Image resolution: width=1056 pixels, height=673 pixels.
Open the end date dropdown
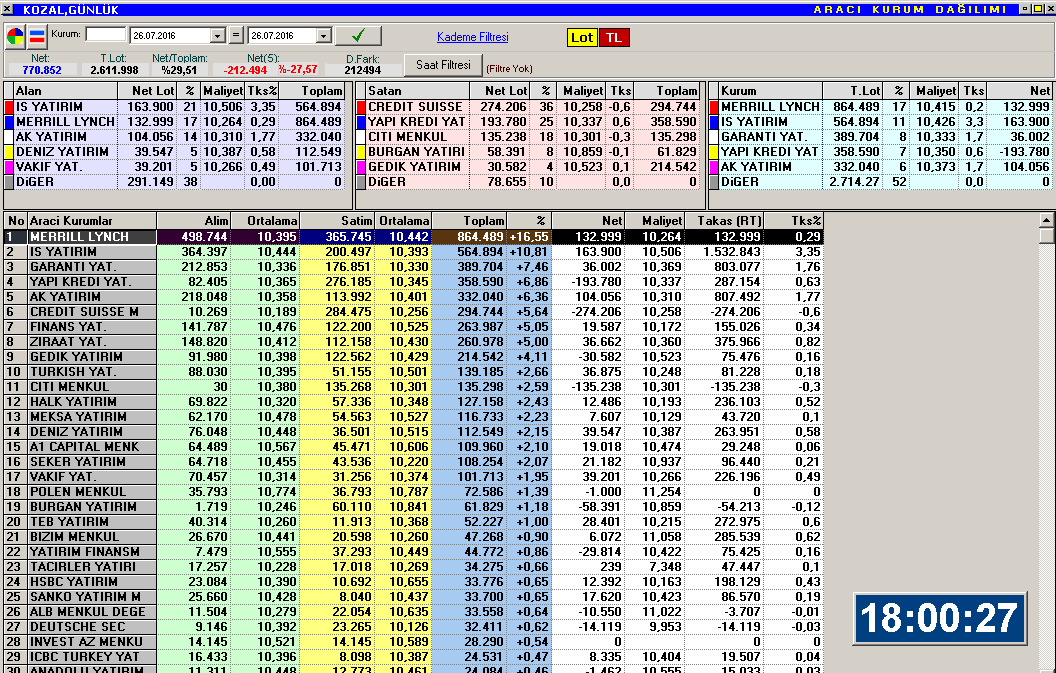[x=323, y=36]
